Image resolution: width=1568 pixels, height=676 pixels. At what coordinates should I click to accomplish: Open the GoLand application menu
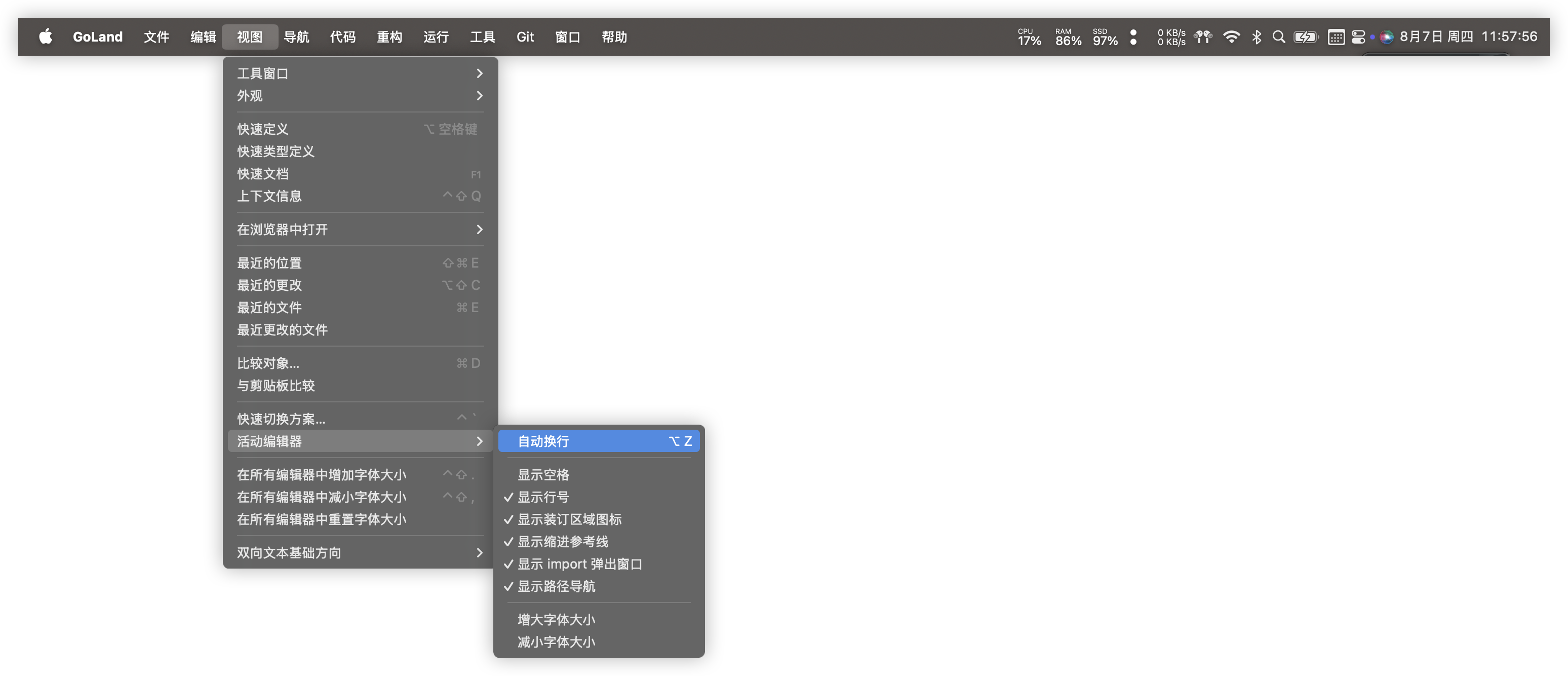coord(97,36)
